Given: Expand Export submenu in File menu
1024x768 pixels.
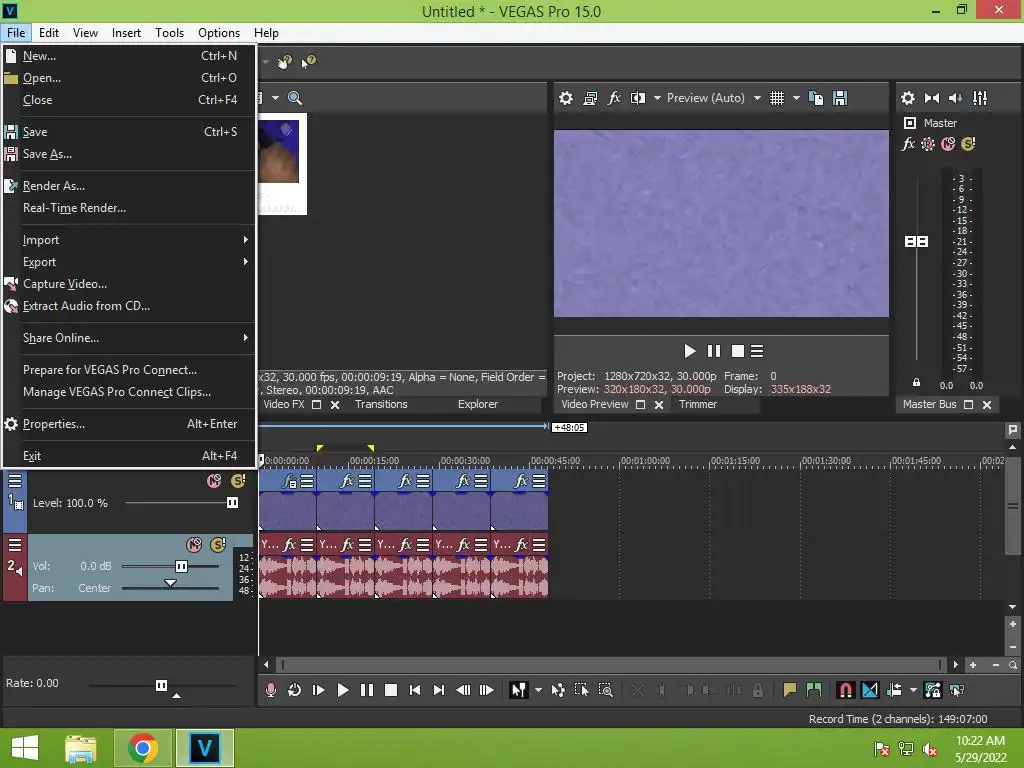Looking at the screenshot, I should point(129,262).
